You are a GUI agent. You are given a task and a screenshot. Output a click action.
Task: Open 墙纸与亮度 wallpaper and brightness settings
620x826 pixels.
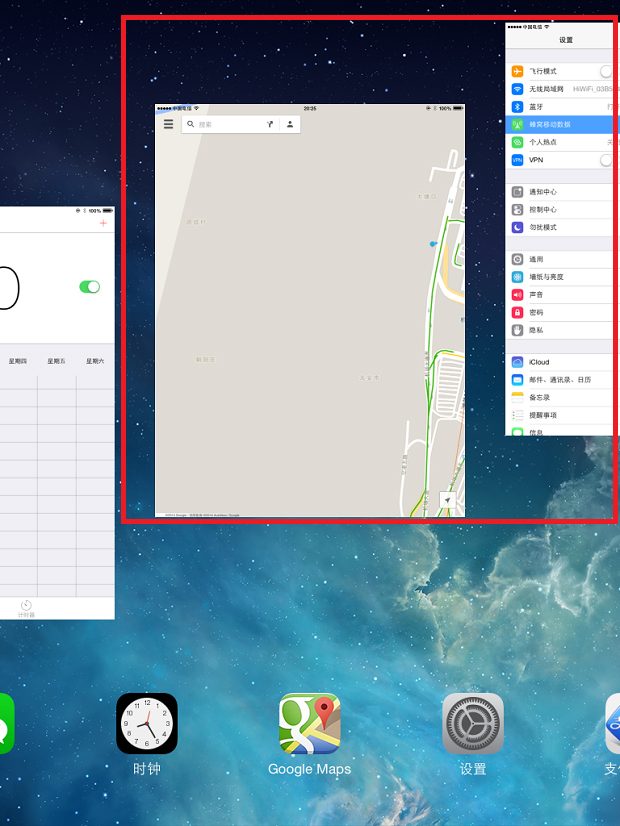coord(560,277)
